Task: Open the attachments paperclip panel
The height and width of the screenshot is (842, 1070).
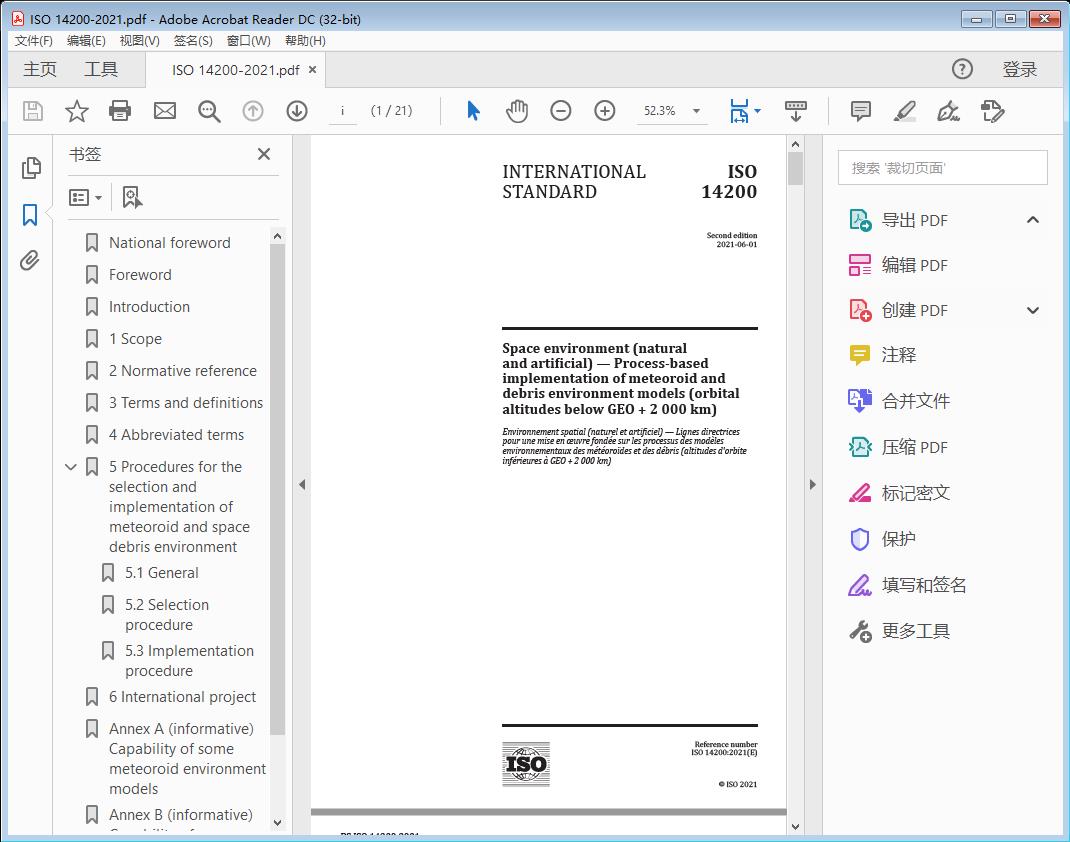Action: click(x=30, y=261)
